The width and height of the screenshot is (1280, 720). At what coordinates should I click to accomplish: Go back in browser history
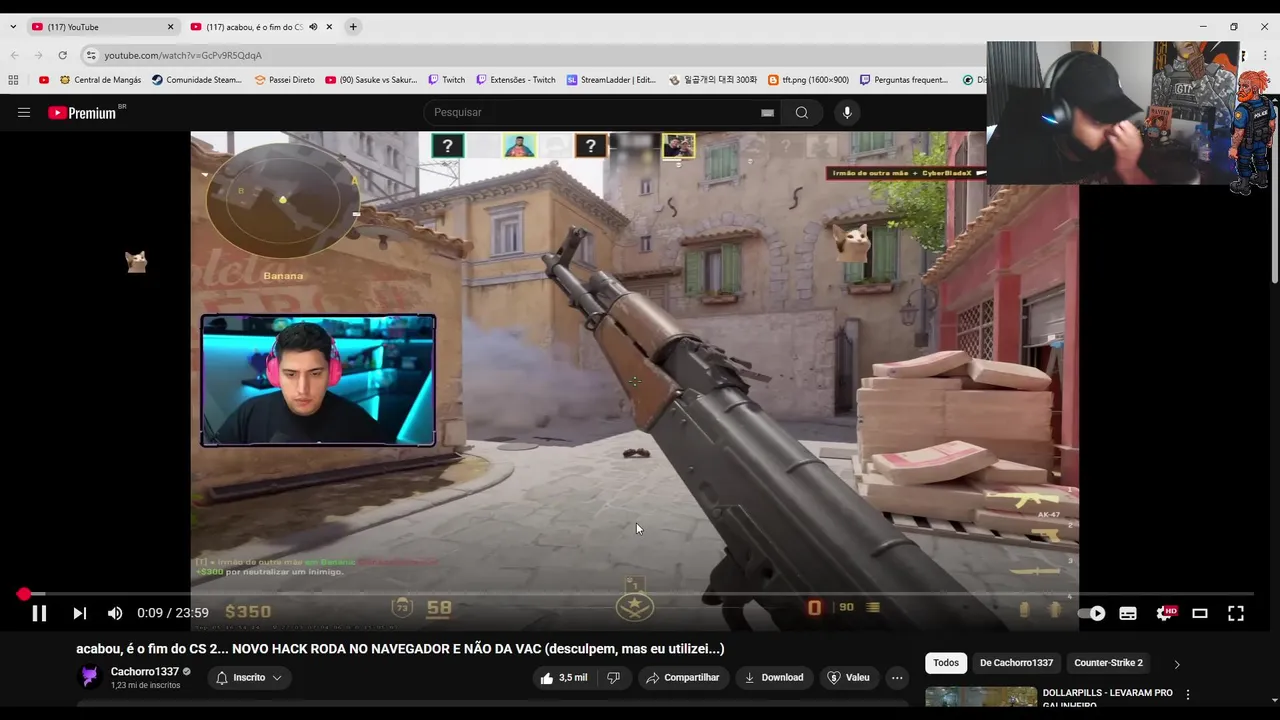coord(14,55)
